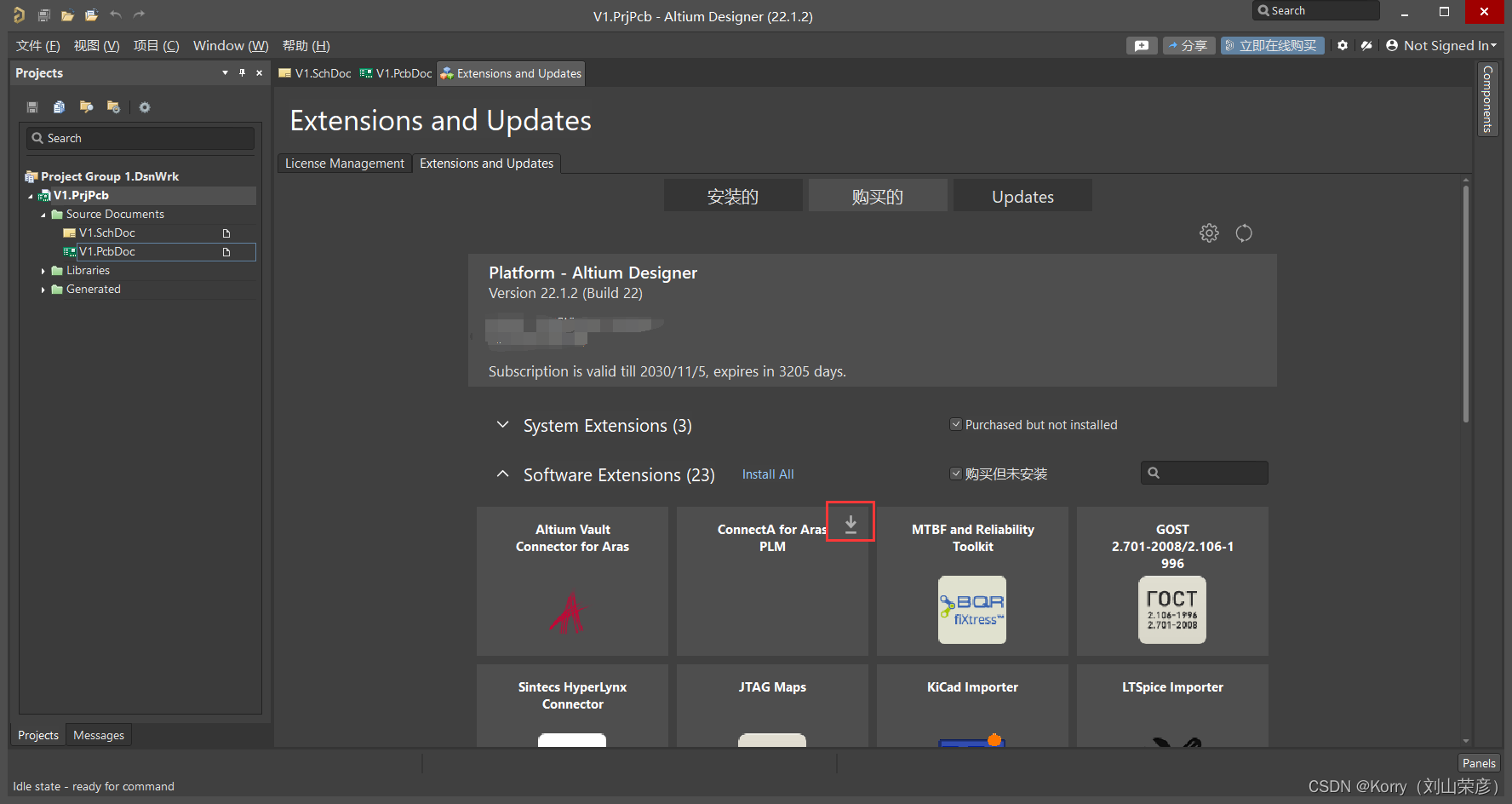Viewport: 1512px width, 804px height.
Task: Click the JTAG Maps extension card
Action: (772, 706)
